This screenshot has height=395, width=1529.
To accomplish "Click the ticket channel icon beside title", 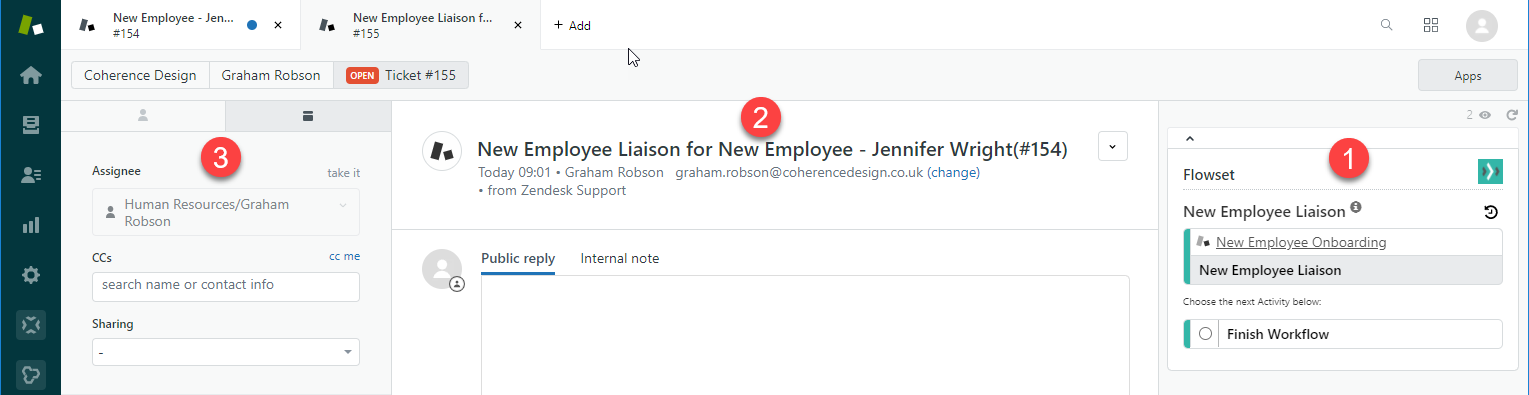I will (441, 151).
